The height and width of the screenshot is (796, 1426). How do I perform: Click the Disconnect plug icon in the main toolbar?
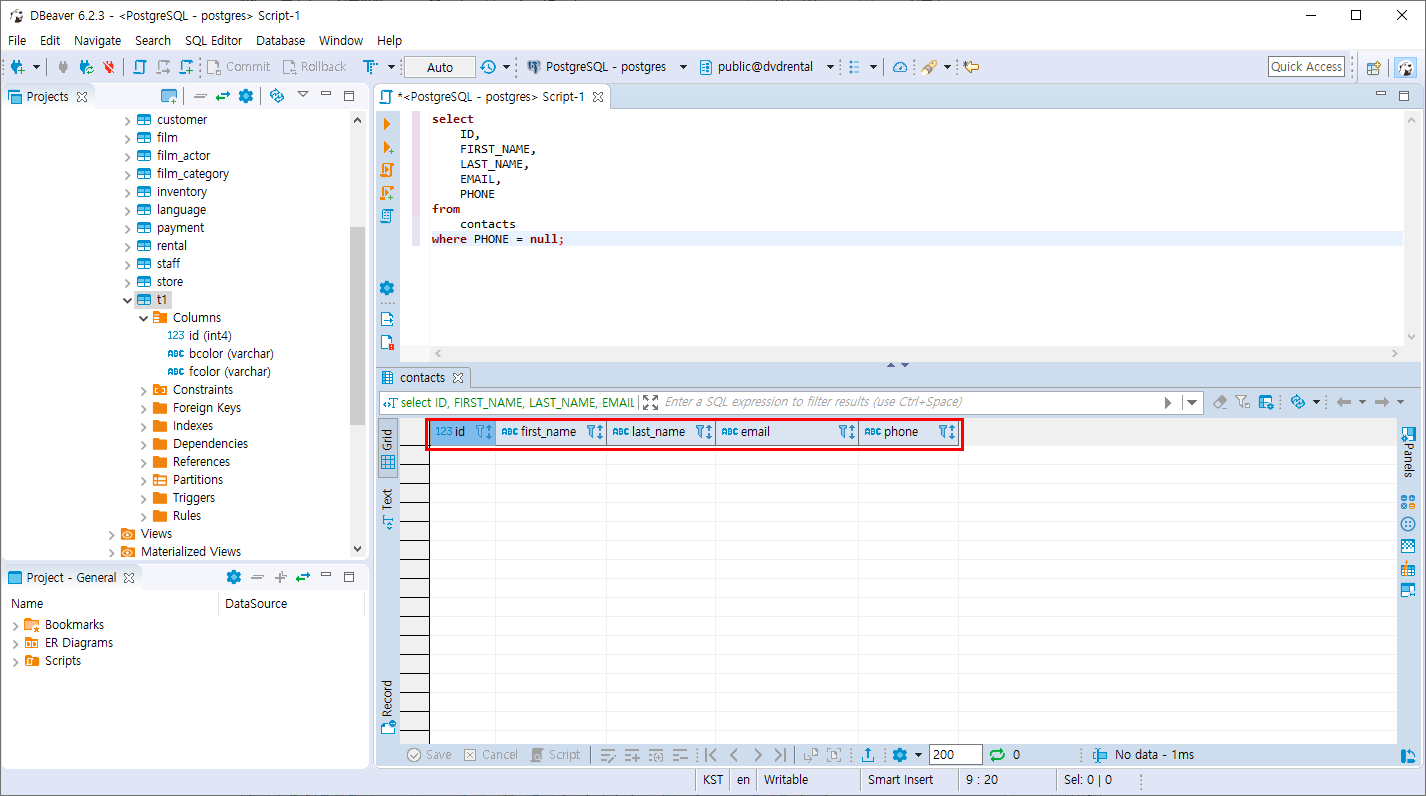[63, 67]
